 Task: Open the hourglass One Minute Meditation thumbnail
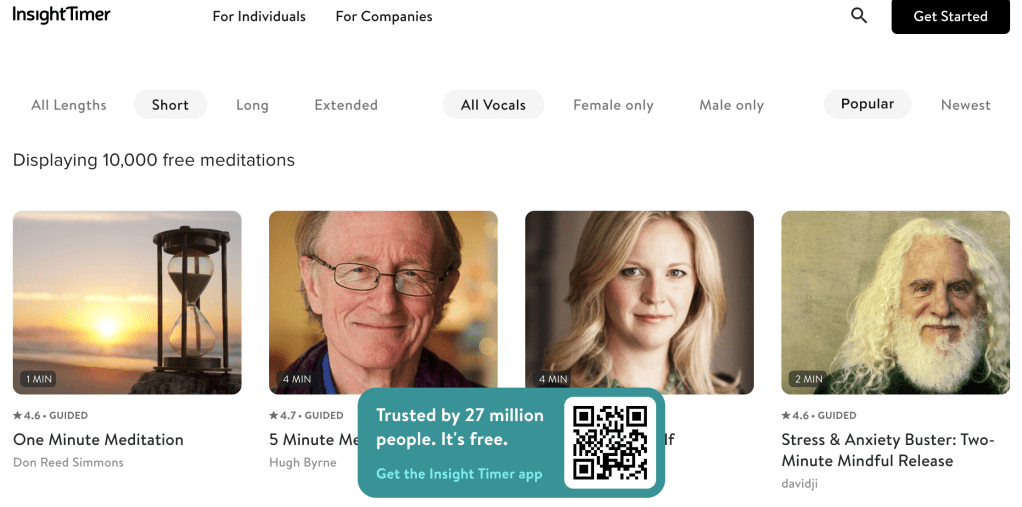127,302
